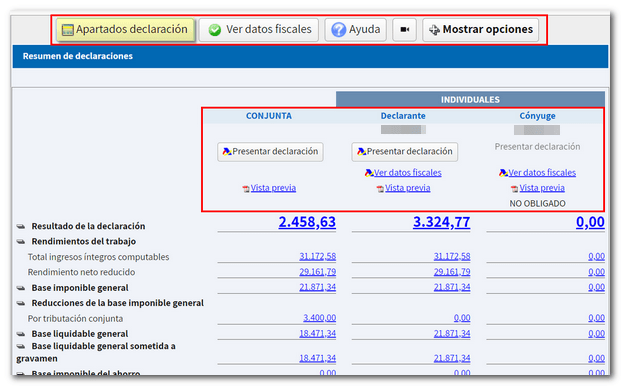The height and width of the screenshot is (386, 621).
Task: Open Conjunta result 2.458,63
Action: click(307, 222)
